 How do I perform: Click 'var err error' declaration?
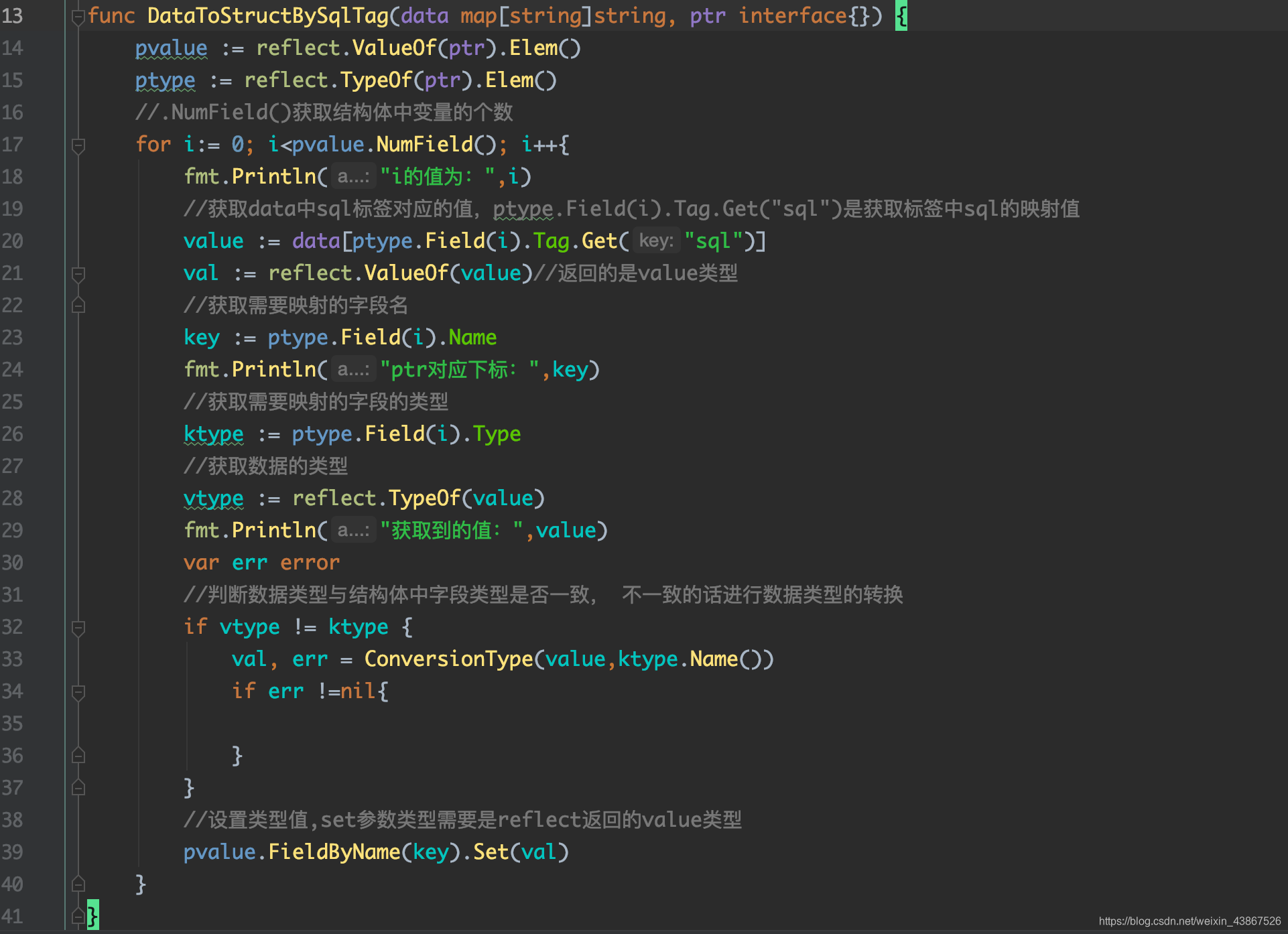tap(262, 563)
